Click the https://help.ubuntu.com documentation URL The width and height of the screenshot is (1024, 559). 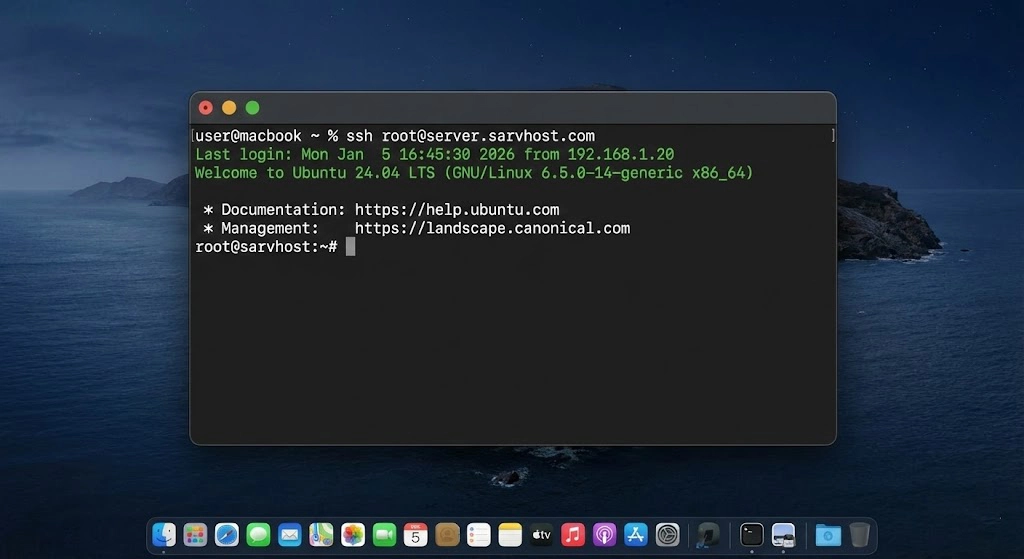(x=457, y=210)
